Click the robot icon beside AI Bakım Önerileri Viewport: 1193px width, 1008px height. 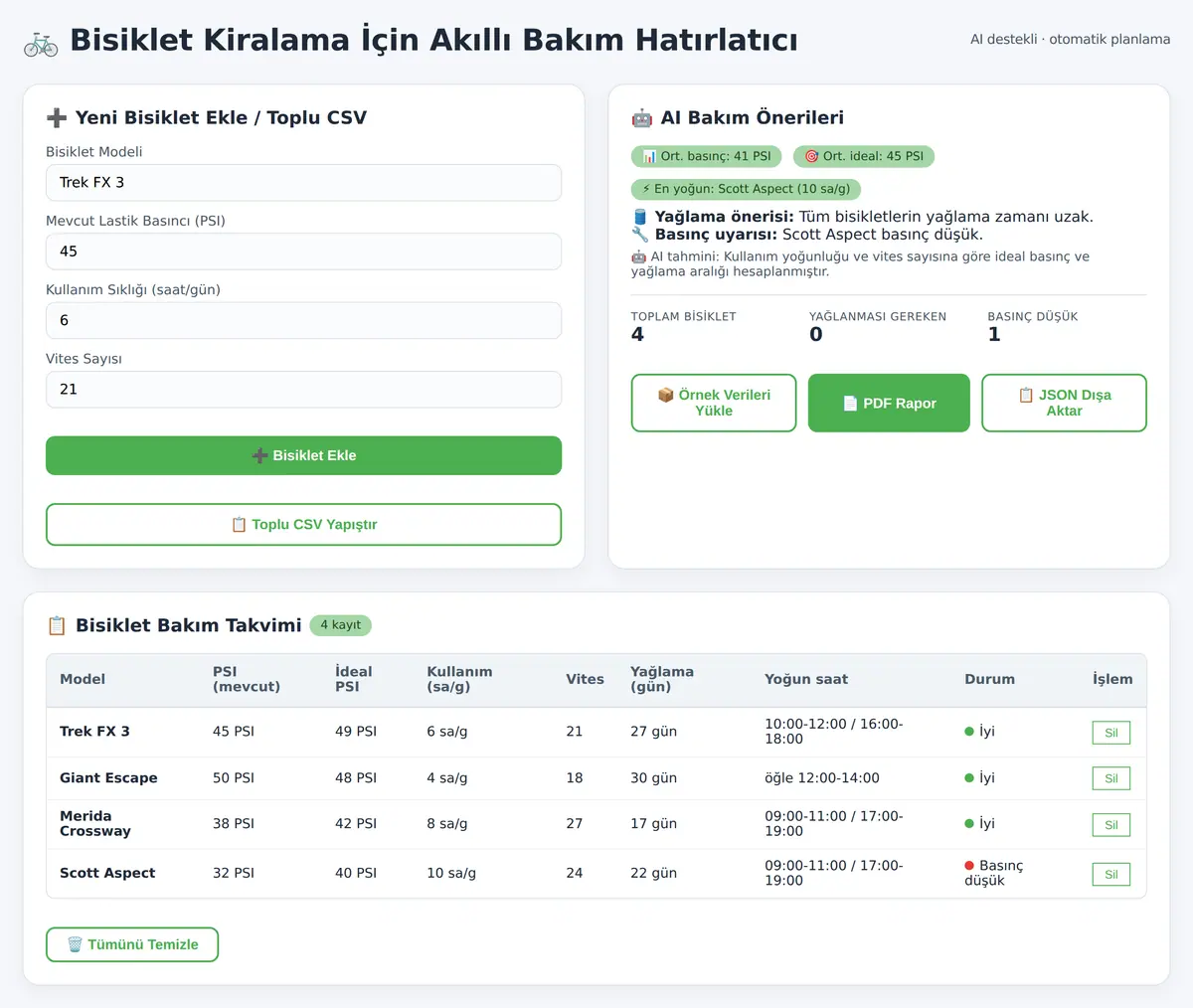tap(642, 117)
